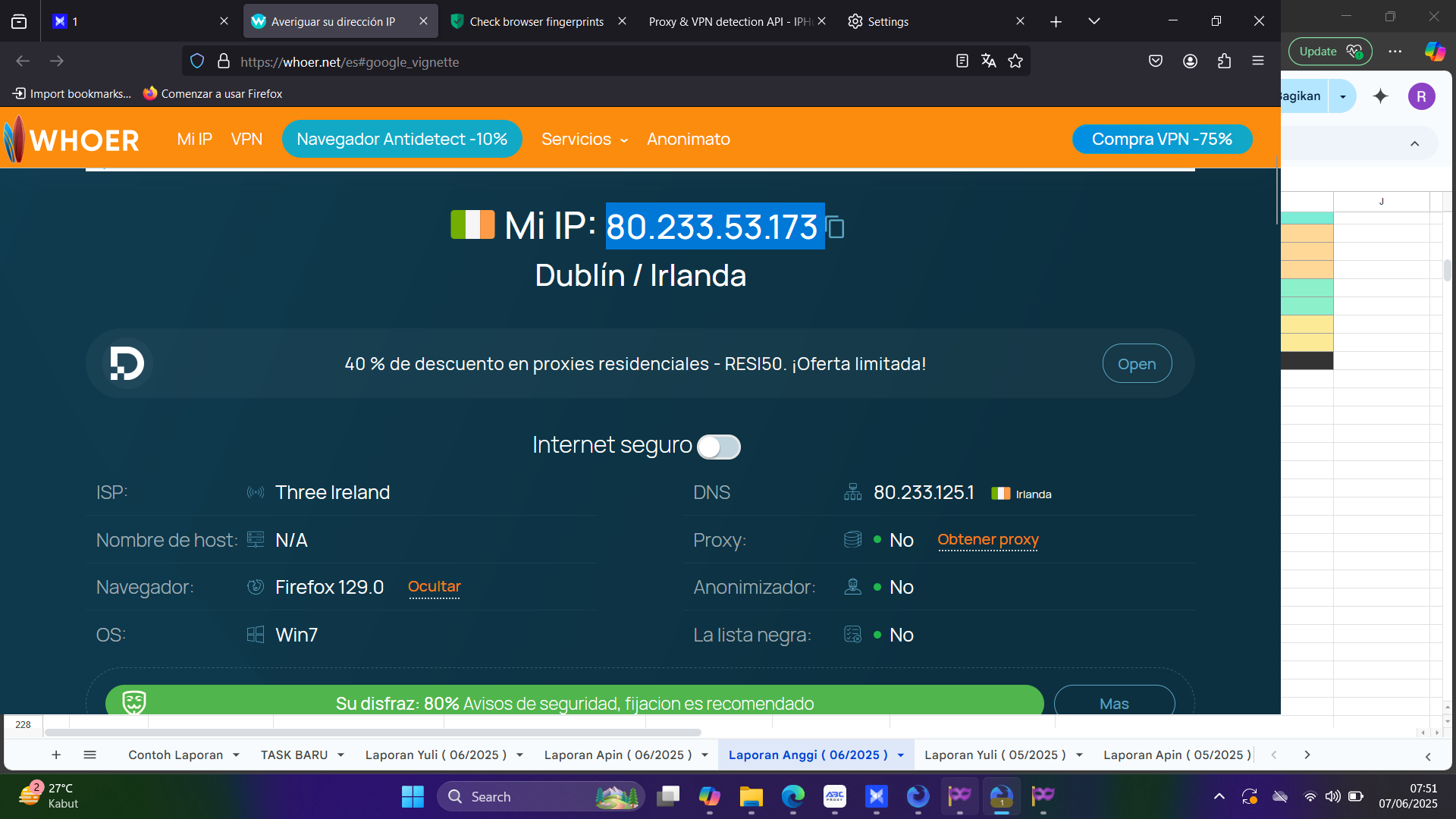This screenshot has height=819, width=1456.
Task: Click the Mas button
Action: coord(1114,702)
